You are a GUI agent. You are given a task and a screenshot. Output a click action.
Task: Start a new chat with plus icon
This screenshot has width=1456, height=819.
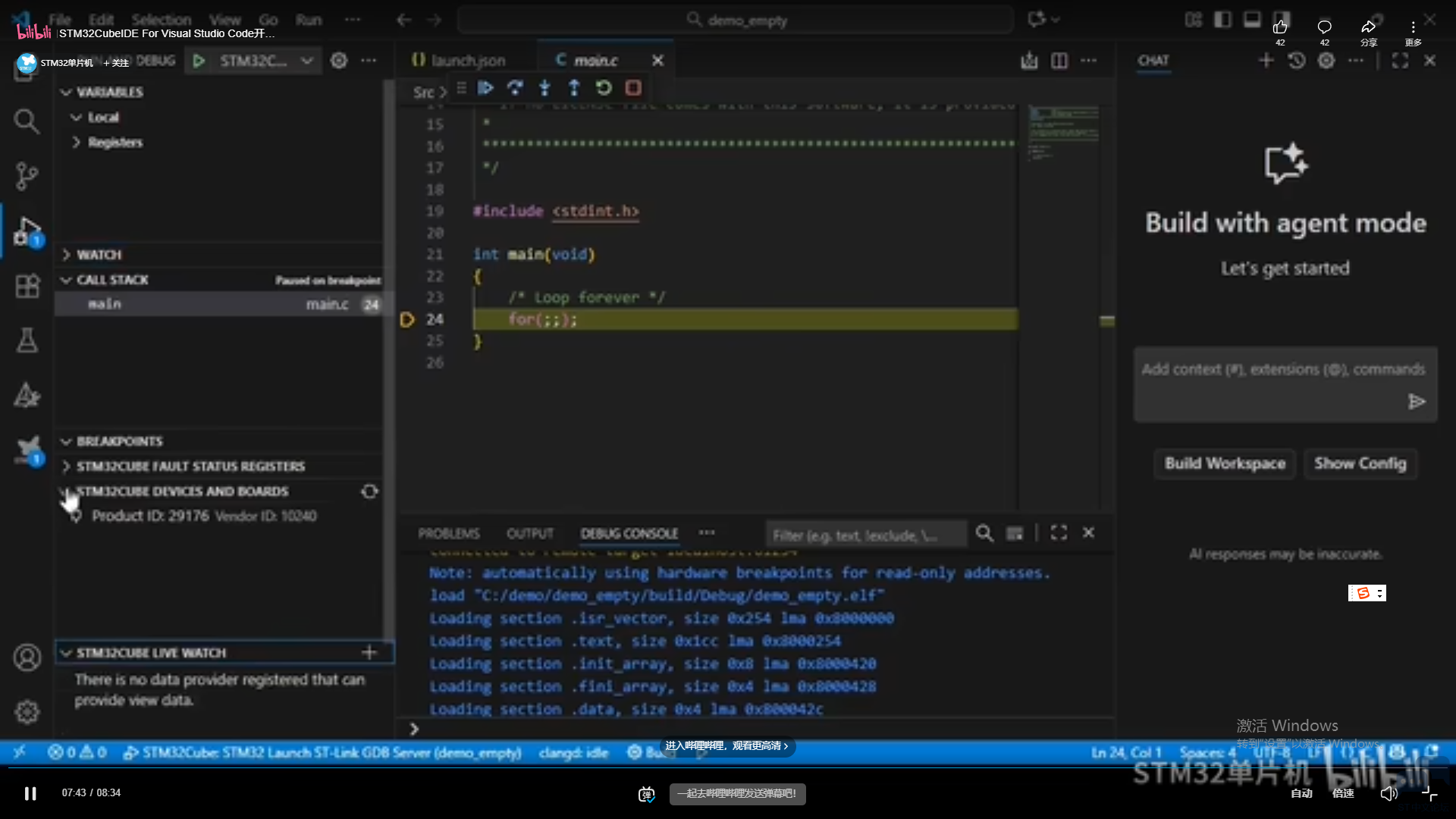coord(1266,61)
